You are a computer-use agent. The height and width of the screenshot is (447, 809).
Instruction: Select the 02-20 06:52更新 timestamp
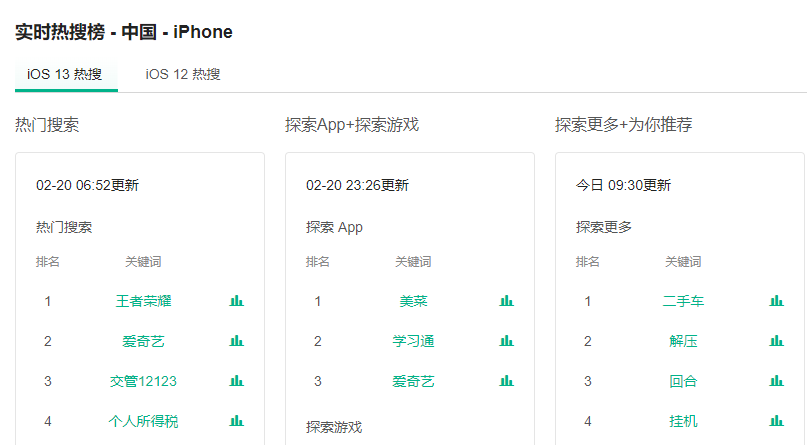[87, 185]
